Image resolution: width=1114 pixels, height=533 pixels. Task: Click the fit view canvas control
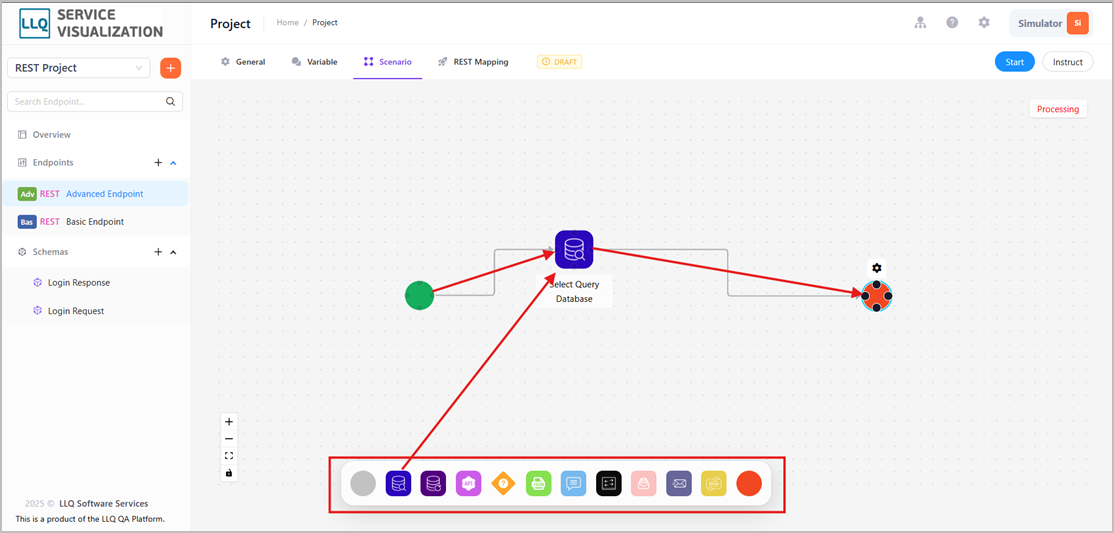[x=229, y=456]
